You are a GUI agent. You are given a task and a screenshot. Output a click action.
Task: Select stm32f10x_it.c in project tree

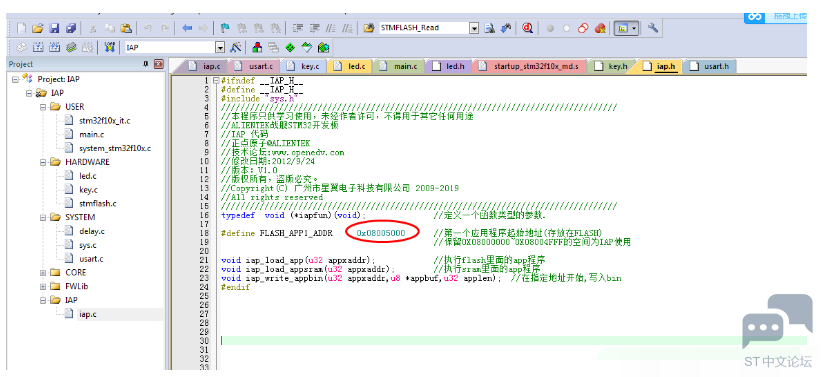[105, 120]
